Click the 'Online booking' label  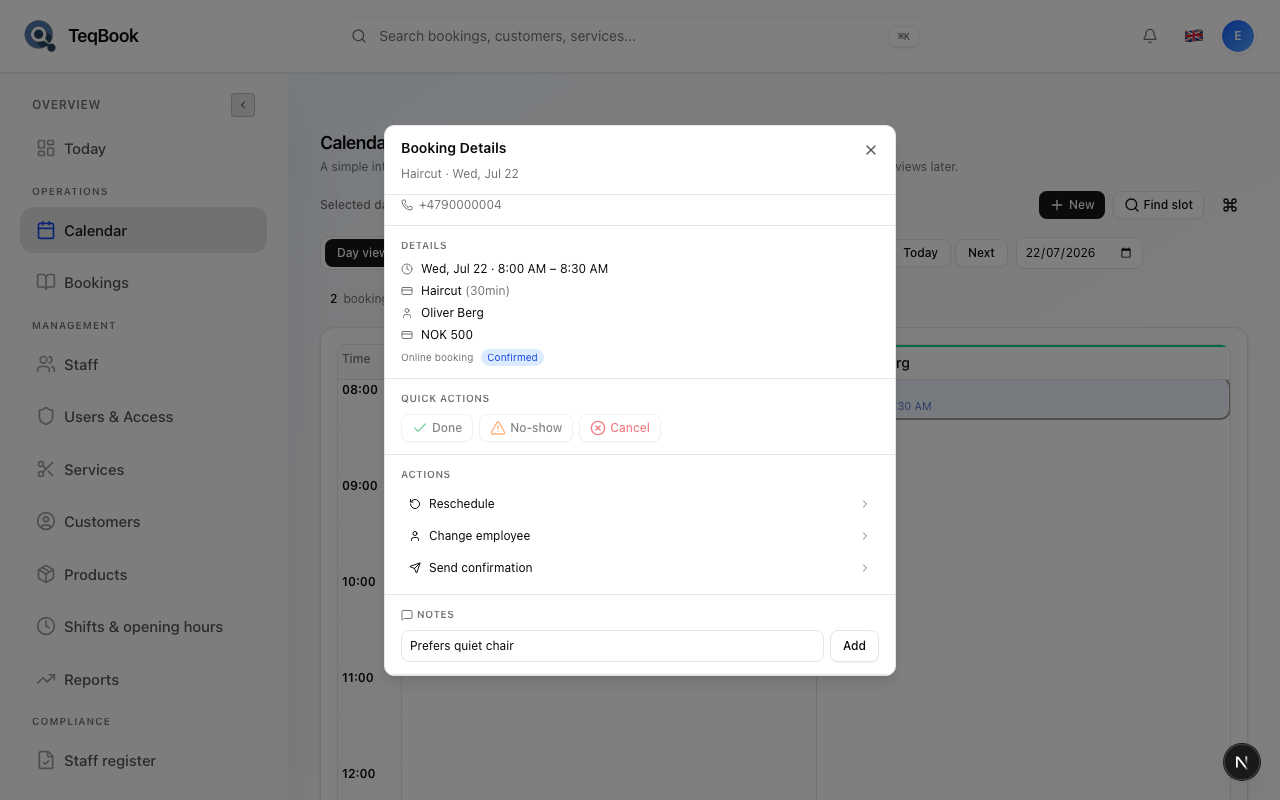[437, 358]
